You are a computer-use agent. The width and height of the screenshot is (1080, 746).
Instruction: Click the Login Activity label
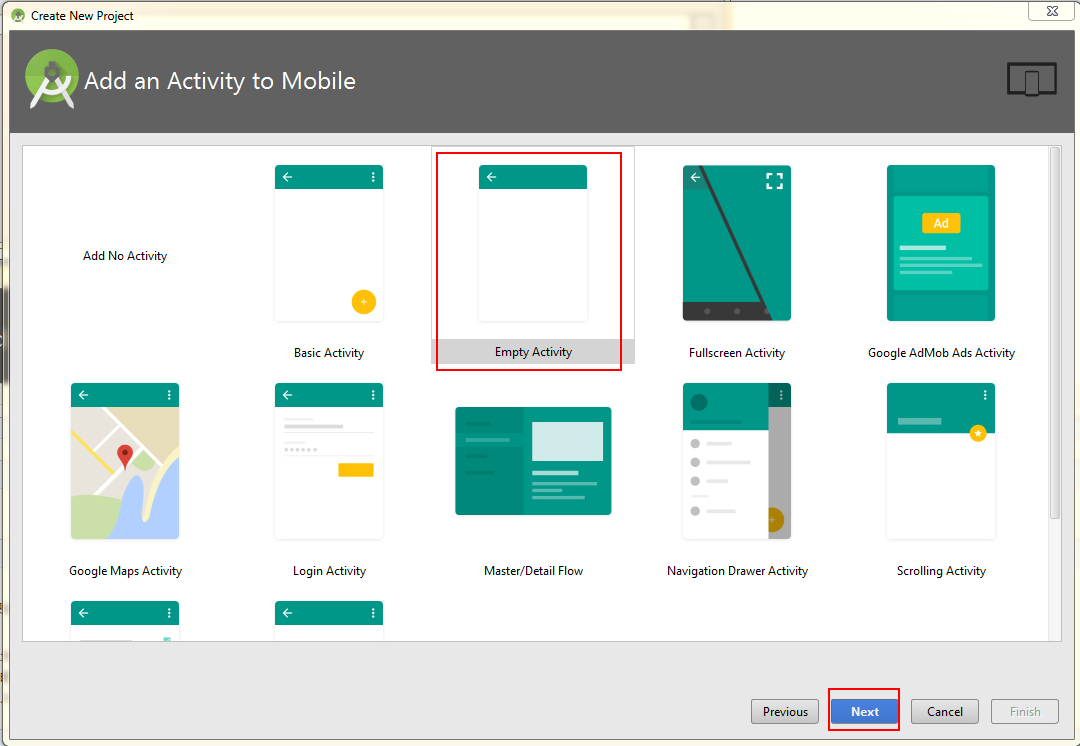click(329, 570)
